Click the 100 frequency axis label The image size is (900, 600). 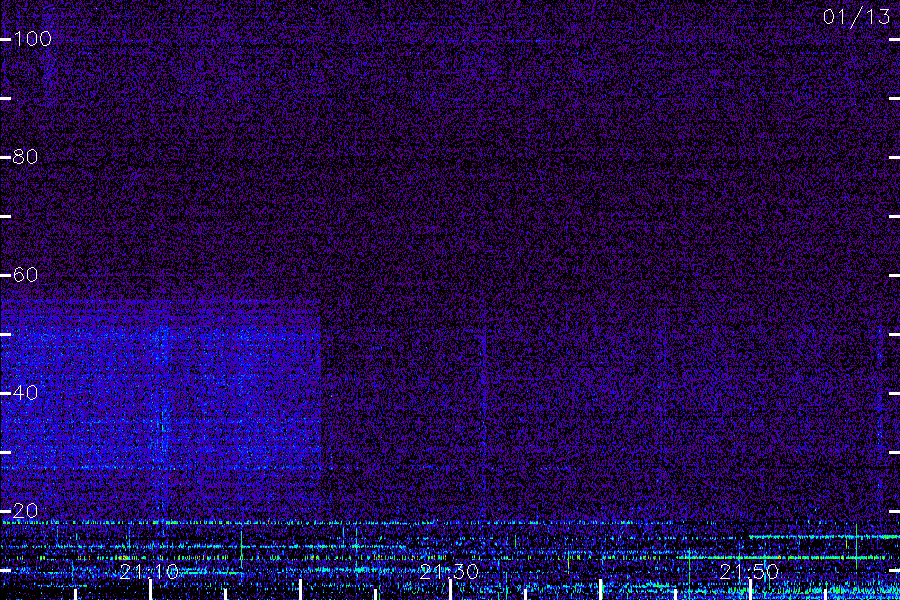click(33, 39)
